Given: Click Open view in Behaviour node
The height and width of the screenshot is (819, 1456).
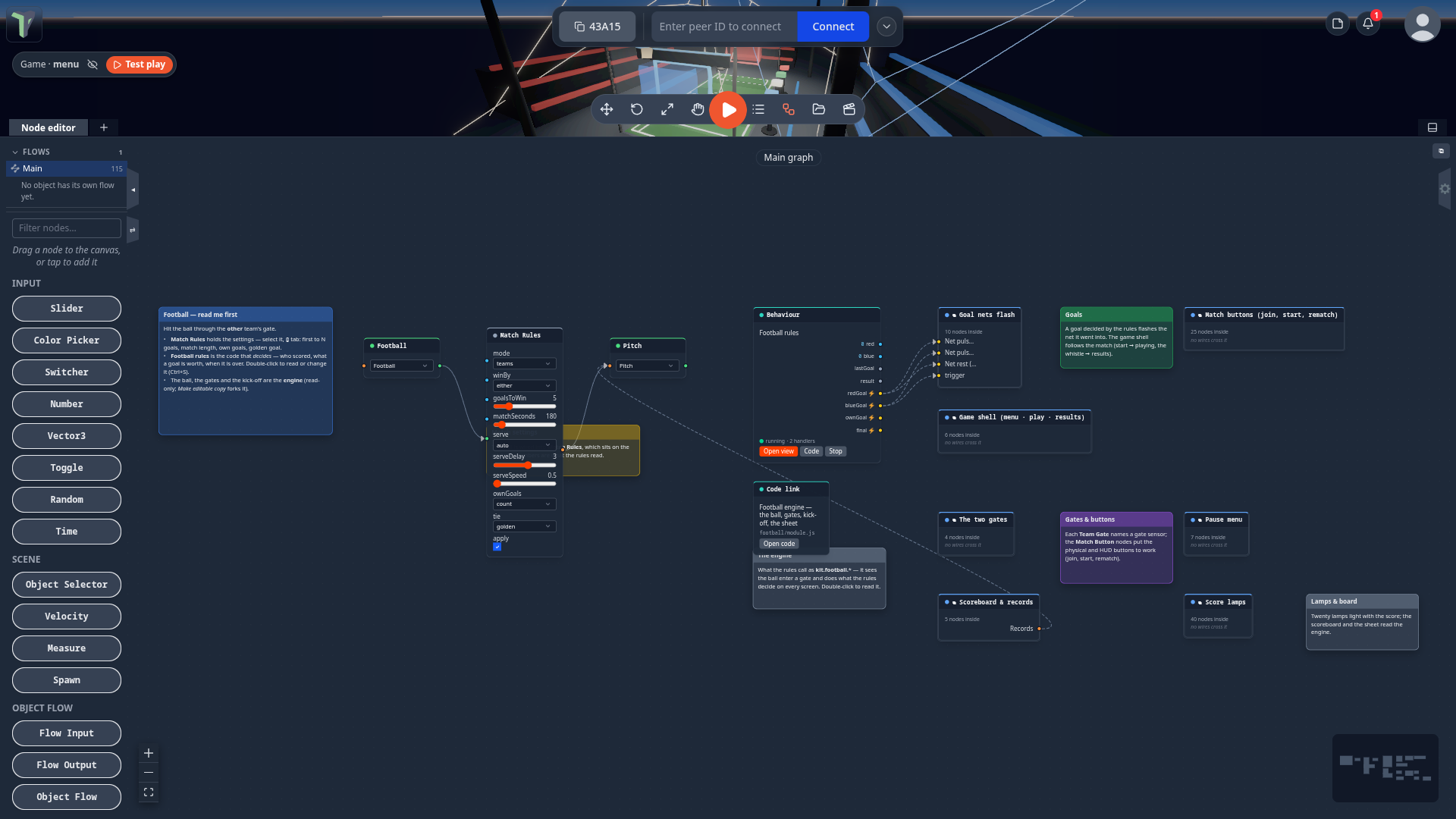Looking at the screenshot, I should click(779, 451).
